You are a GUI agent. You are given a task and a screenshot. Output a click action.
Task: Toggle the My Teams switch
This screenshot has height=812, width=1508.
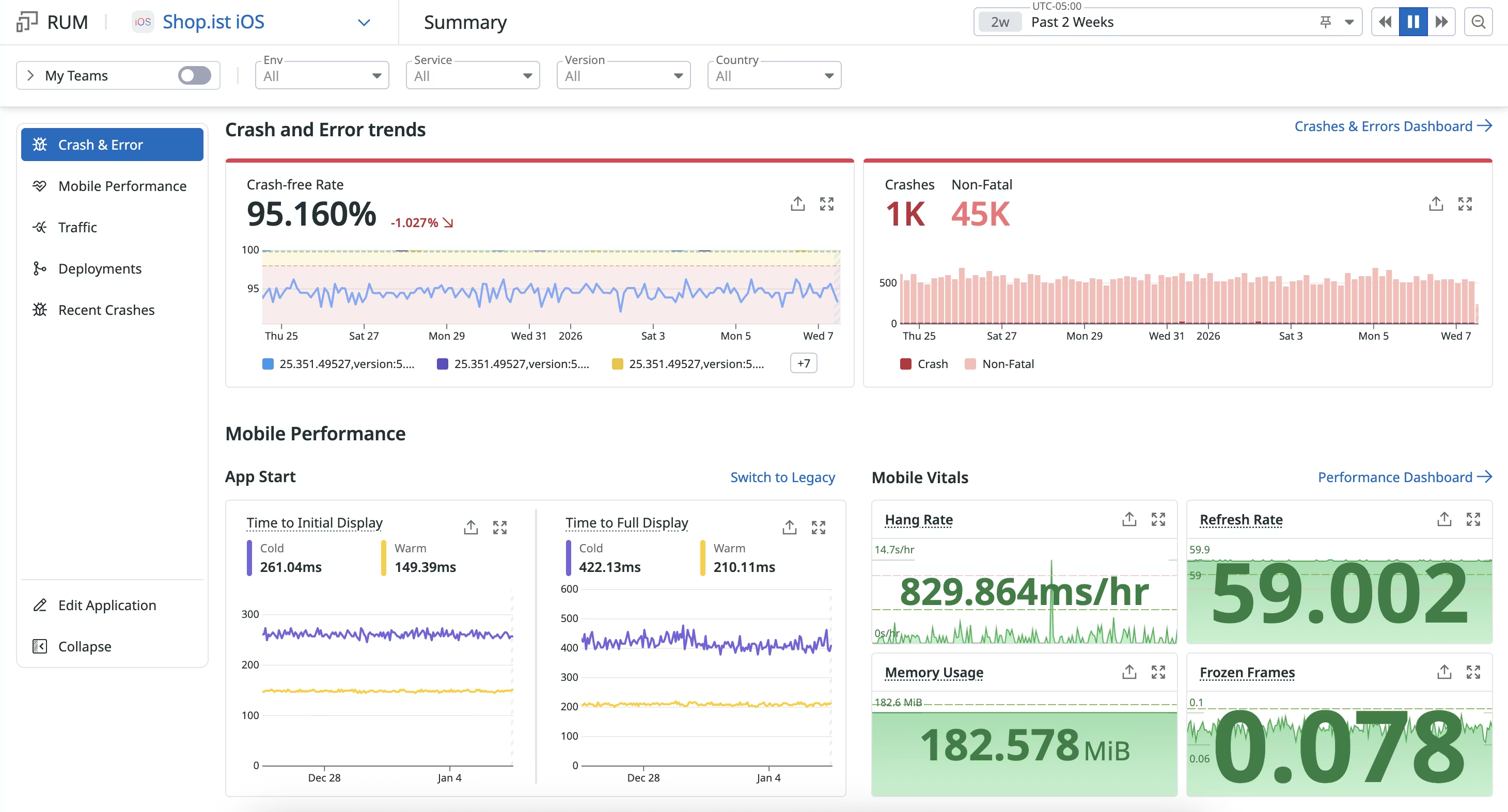point(194,75)
